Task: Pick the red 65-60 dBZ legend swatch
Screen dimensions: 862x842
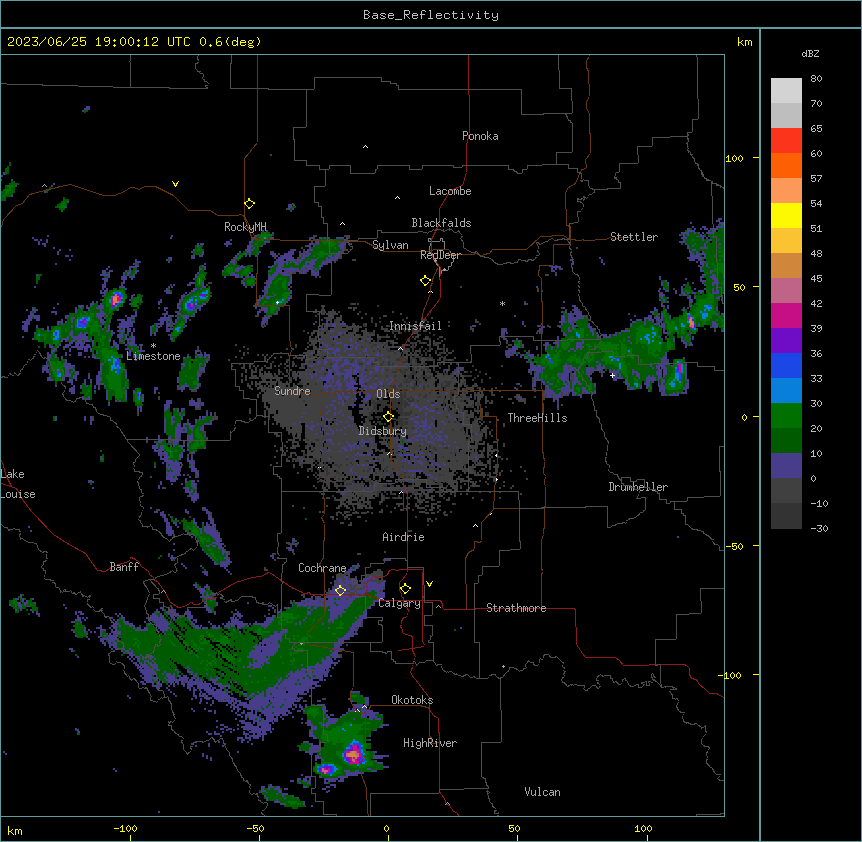Action: click(786, 140)
